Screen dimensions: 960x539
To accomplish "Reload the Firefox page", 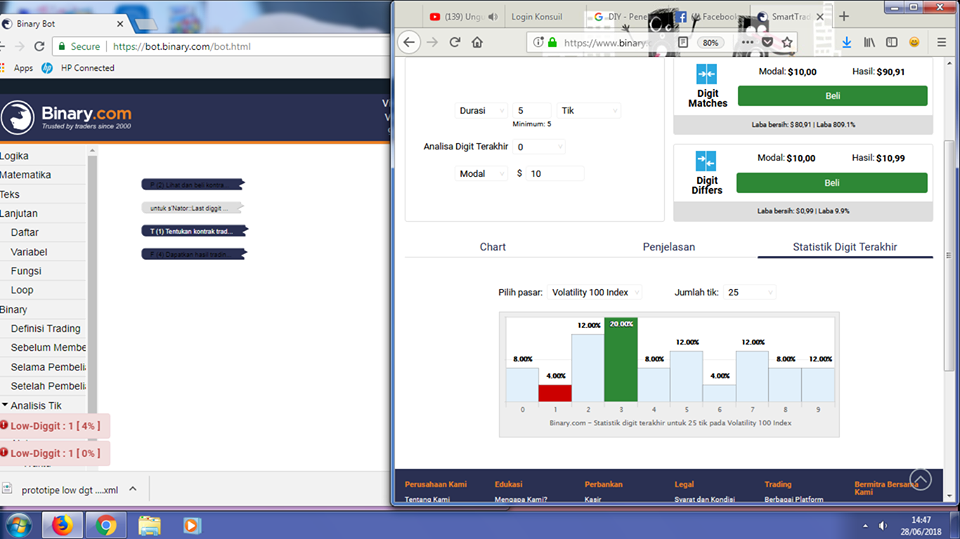I will click(x=454, y=42).
